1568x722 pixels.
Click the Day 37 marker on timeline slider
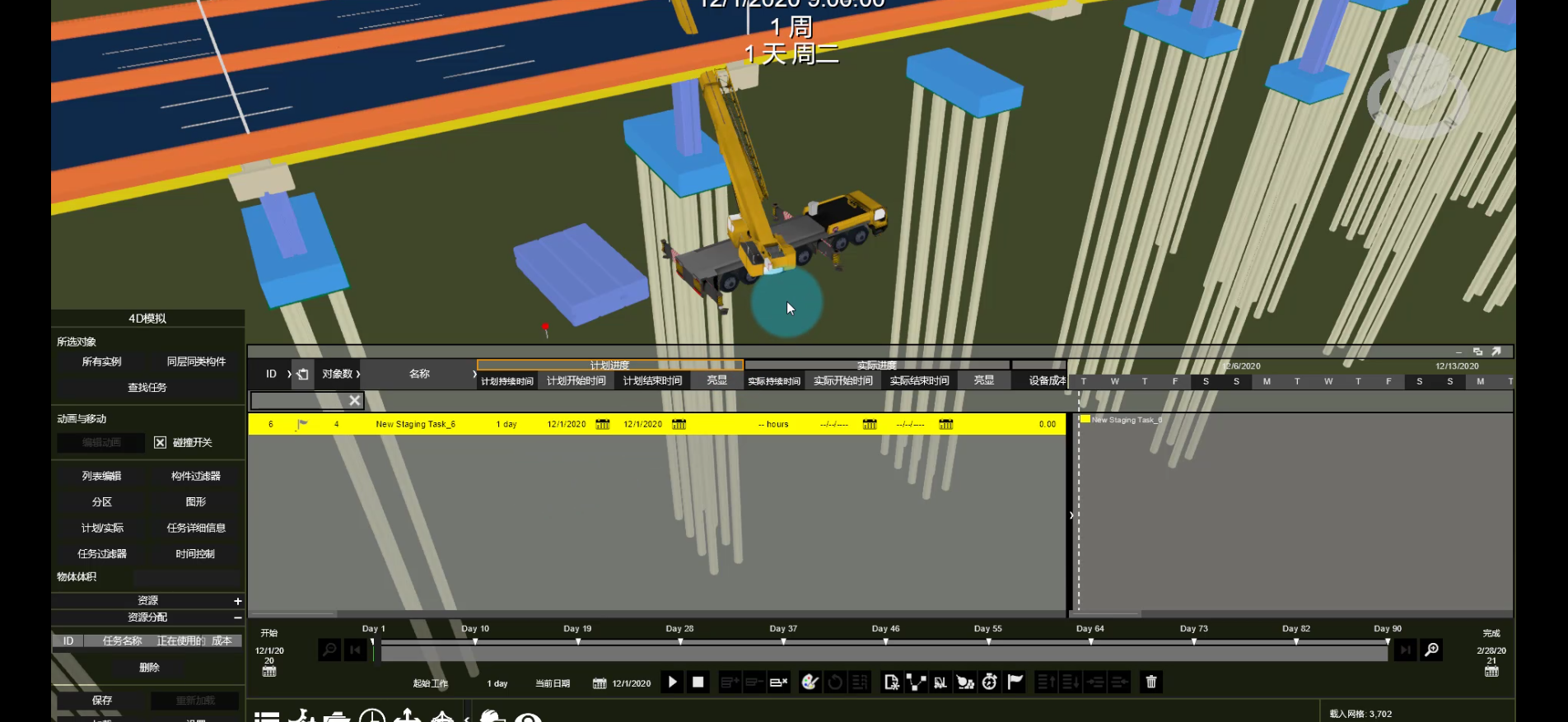[x=783, y=641]
